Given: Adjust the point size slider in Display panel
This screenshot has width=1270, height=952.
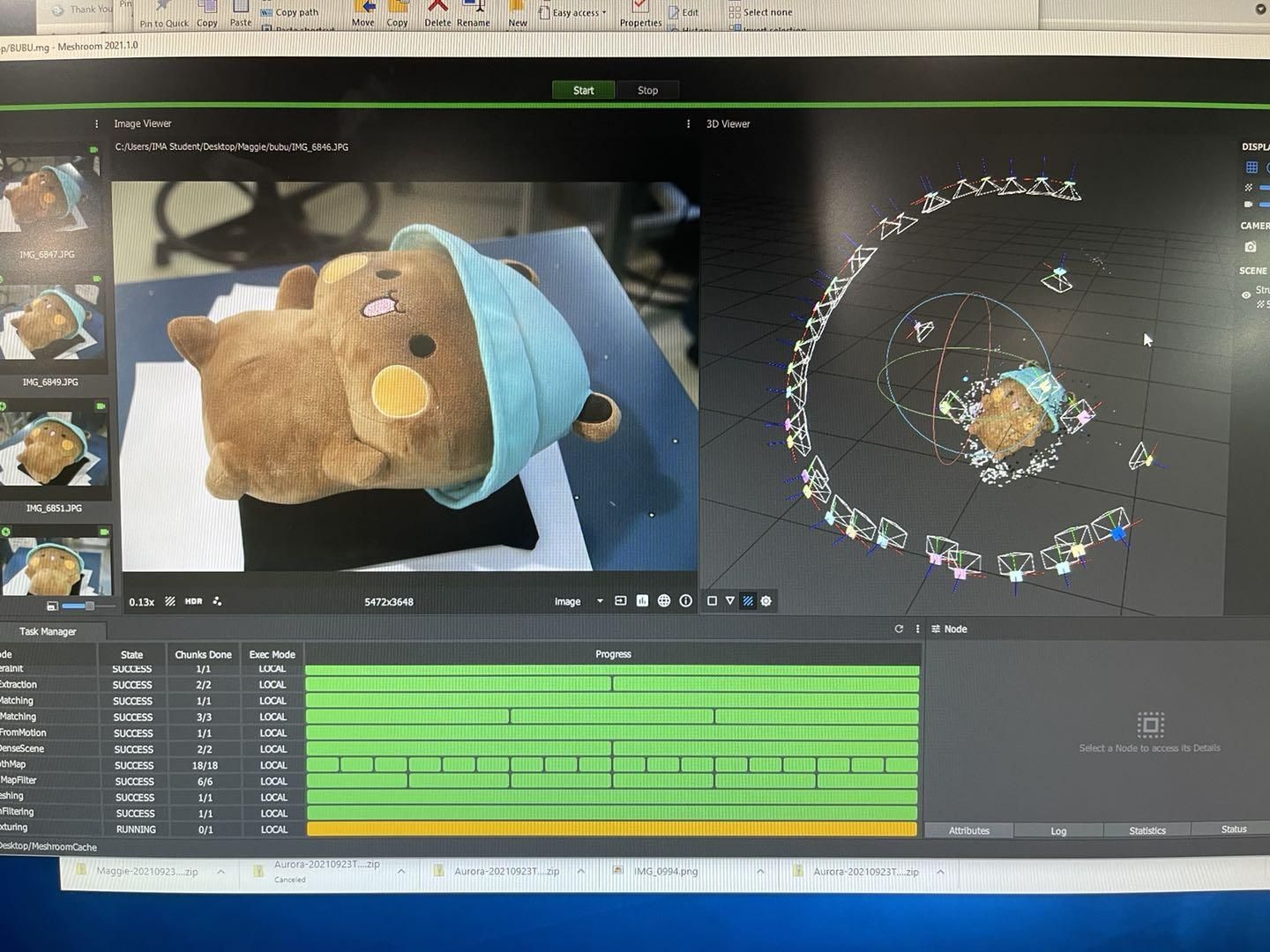Looking at the screenshot, I should [x=1265, y=188].
